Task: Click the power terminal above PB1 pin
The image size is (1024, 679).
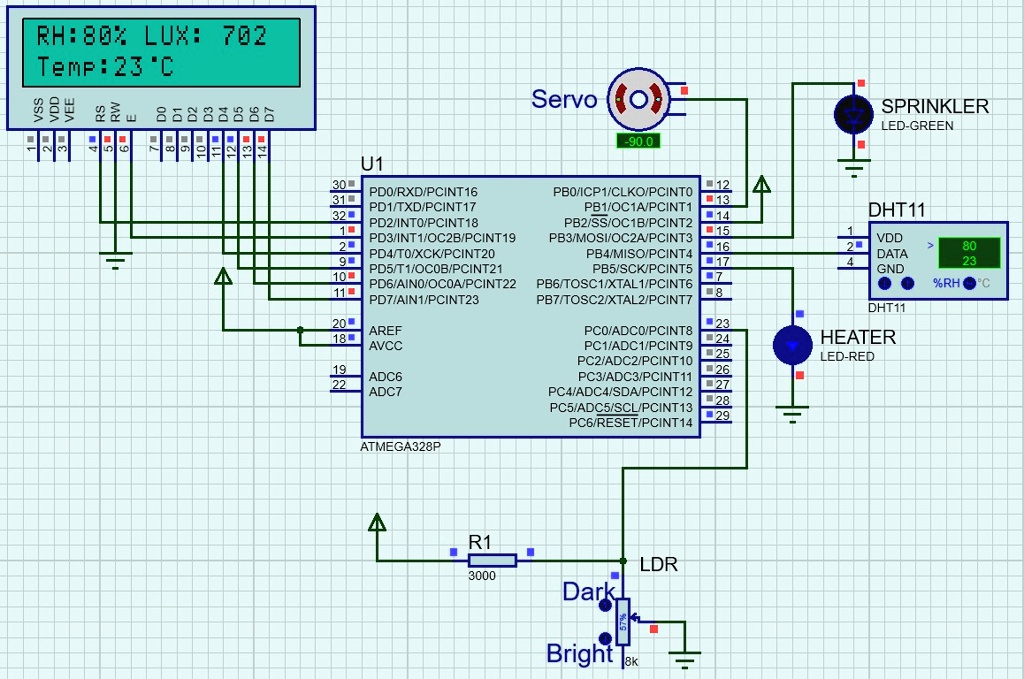Action: (762, 184)
